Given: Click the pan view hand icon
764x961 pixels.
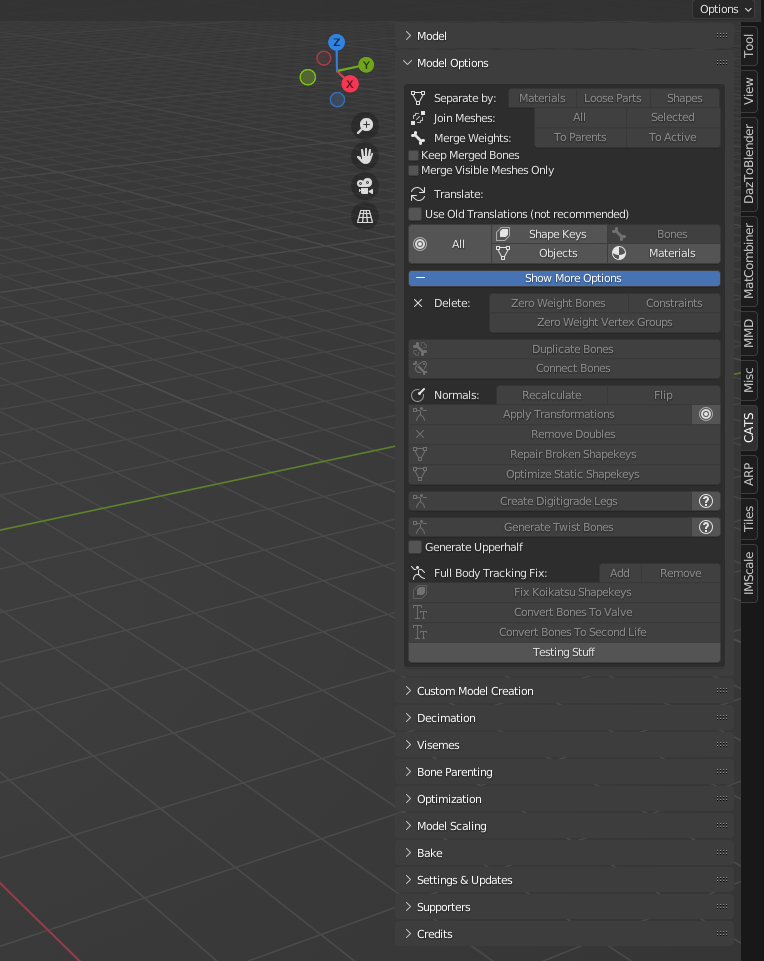Looking at the screenshot, I should click(365, 155).
